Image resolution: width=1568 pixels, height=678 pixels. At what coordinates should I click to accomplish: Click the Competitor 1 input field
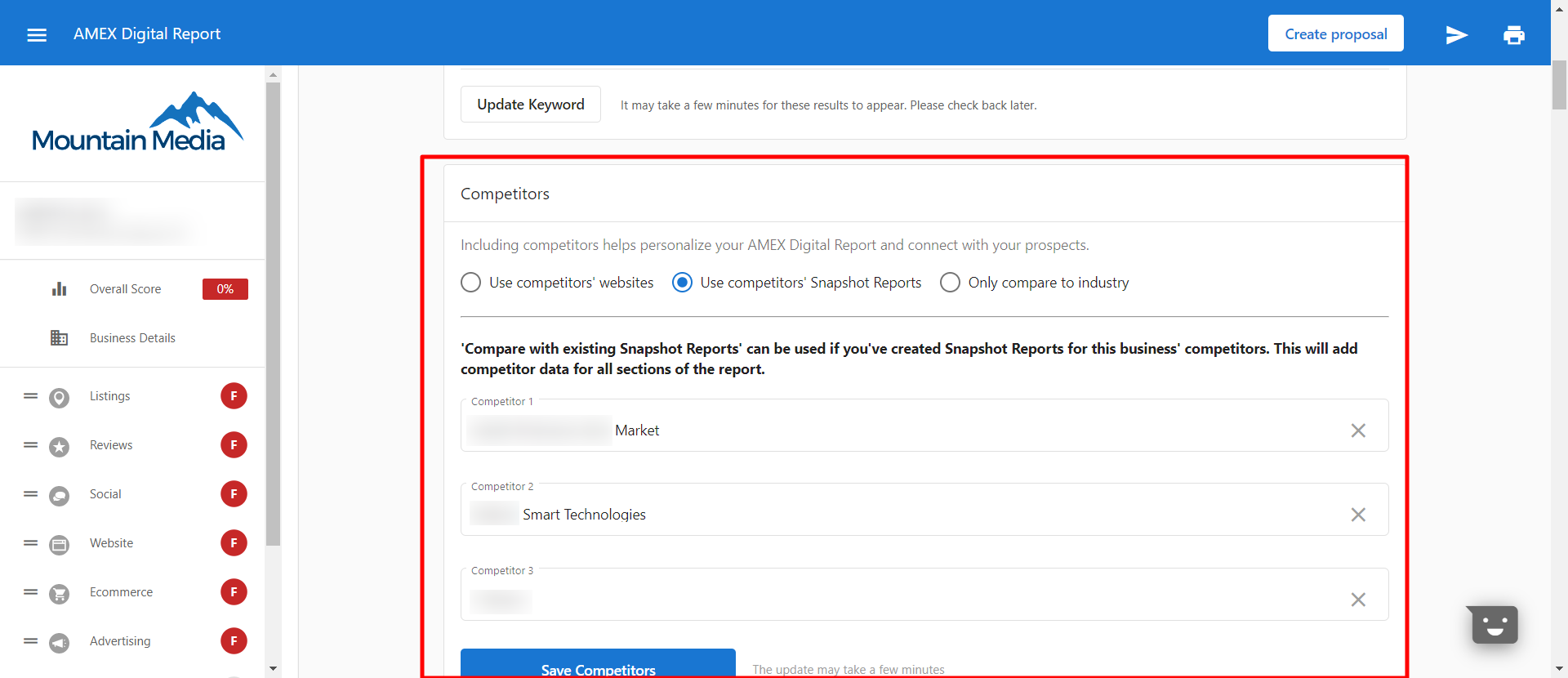[x=924, y=426]
